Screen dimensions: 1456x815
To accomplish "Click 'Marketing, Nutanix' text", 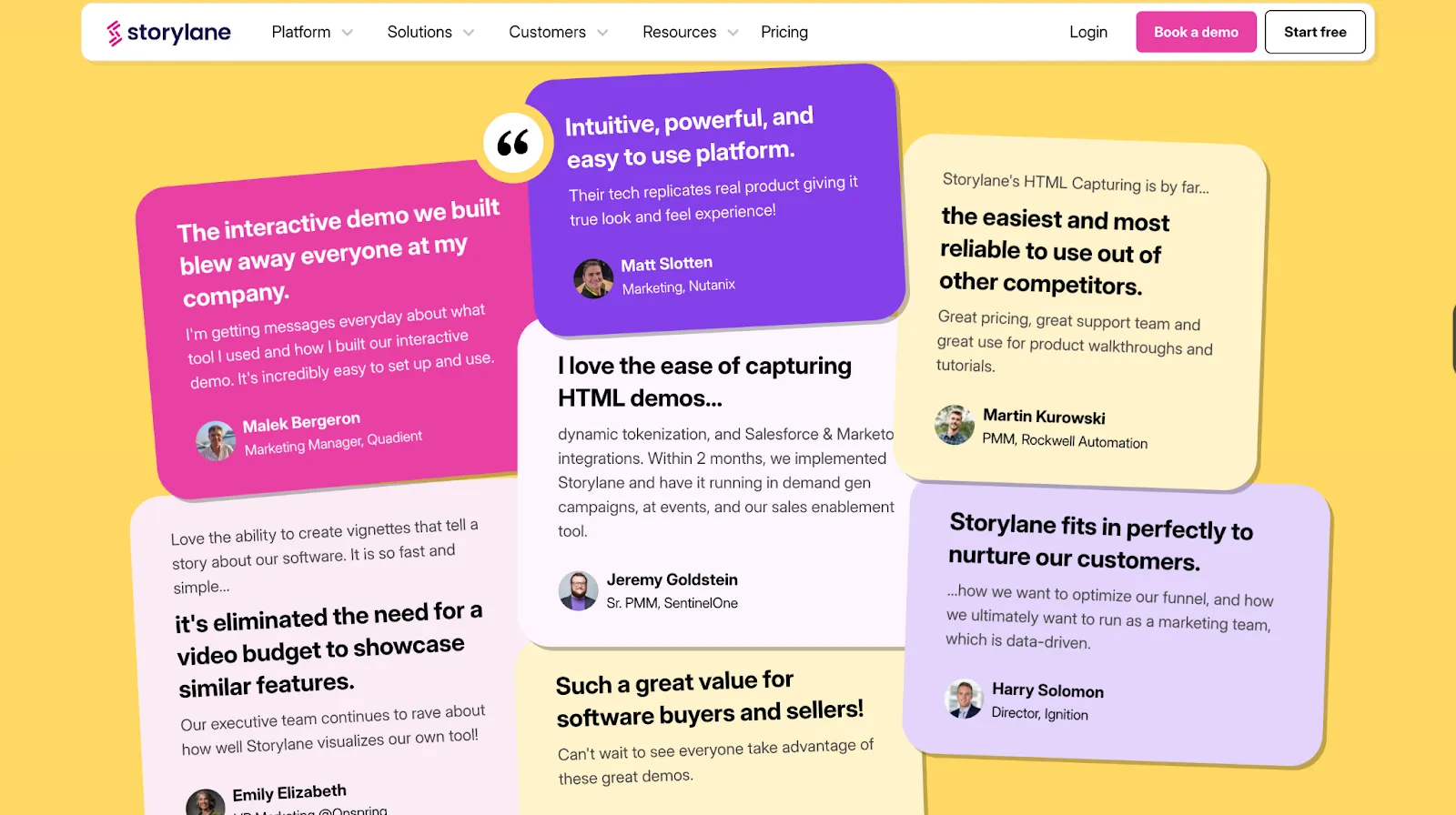I will [x=679, y=287].
